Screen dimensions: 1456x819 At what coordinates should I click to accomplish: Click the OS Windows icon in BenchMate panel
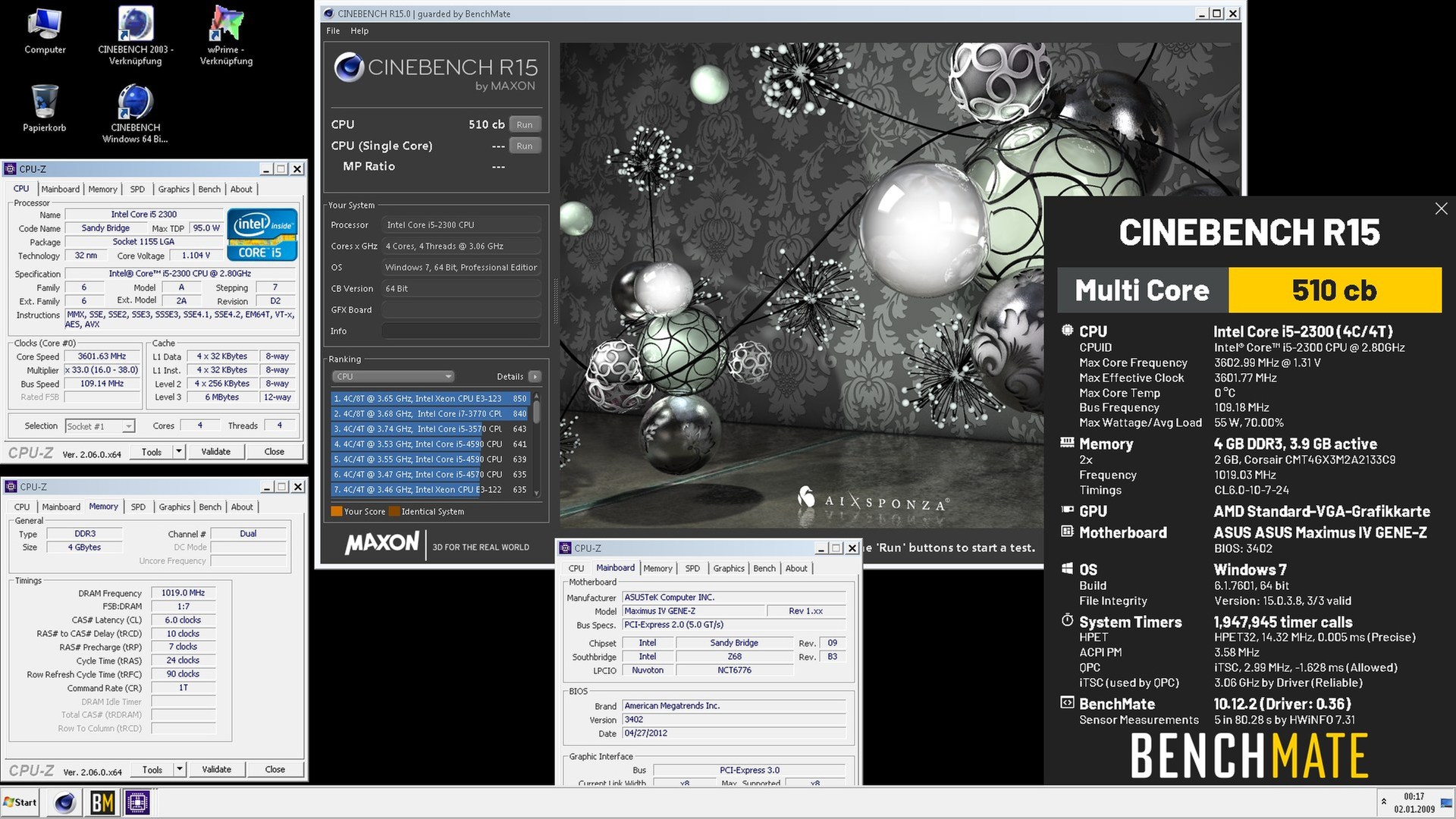1067,569
